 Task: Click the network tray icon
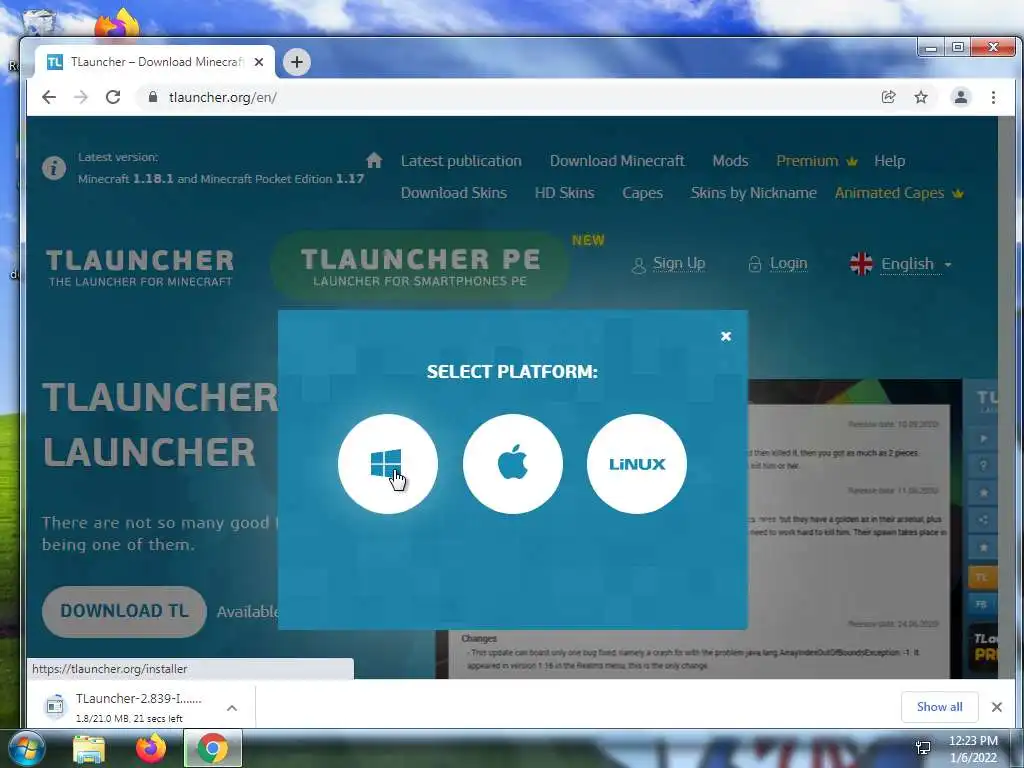tap(923, 748)
